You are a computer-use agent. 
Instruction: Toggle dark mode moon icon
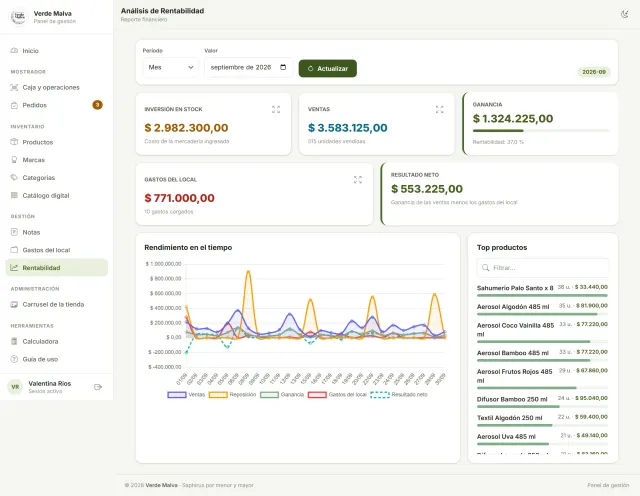coord(624,14)
